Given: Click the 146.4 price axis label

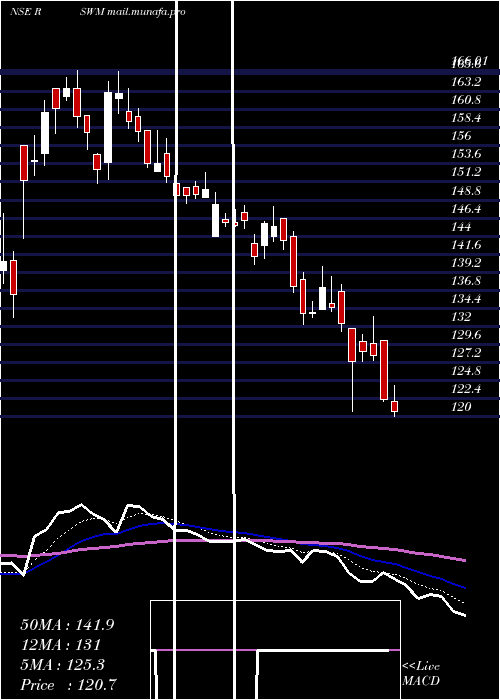Looking at the screenshot, I should 466,208.
